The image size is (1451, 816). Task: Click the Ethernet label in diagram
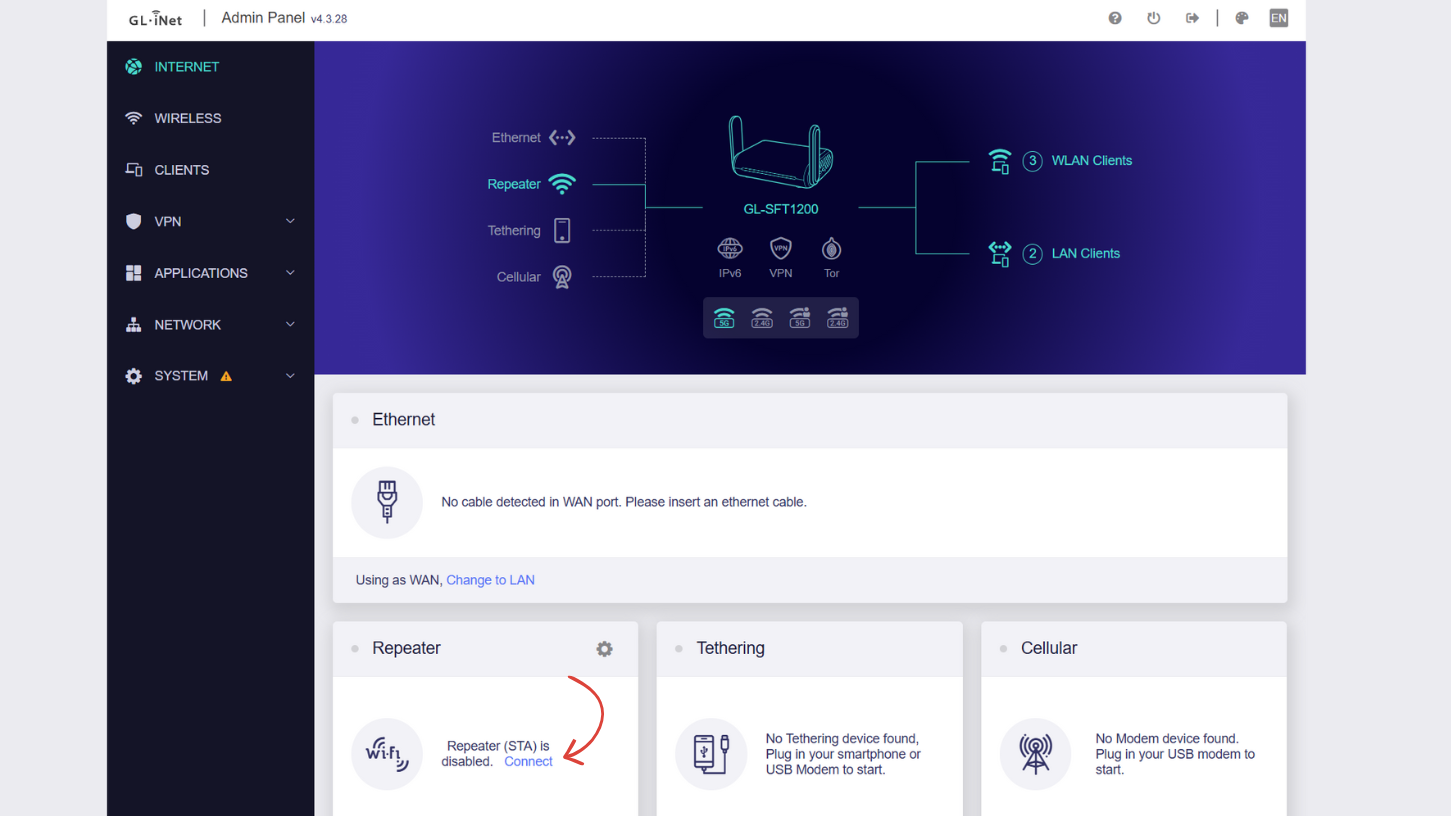click(x=516, y=138)
